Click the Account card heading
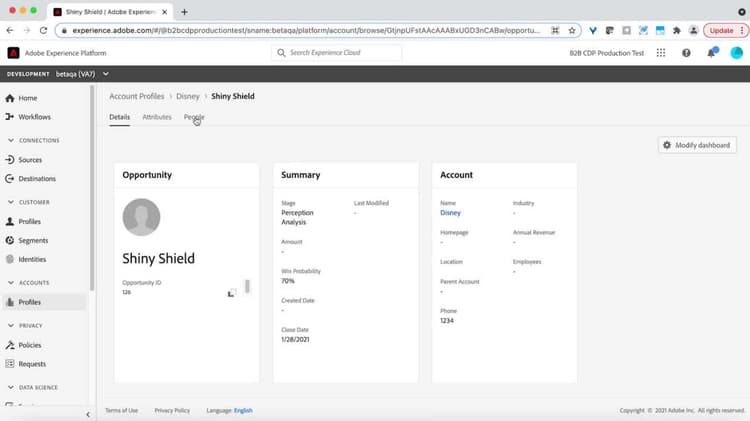The height and width of the screenshot is (421, 750). click(456, 175)
